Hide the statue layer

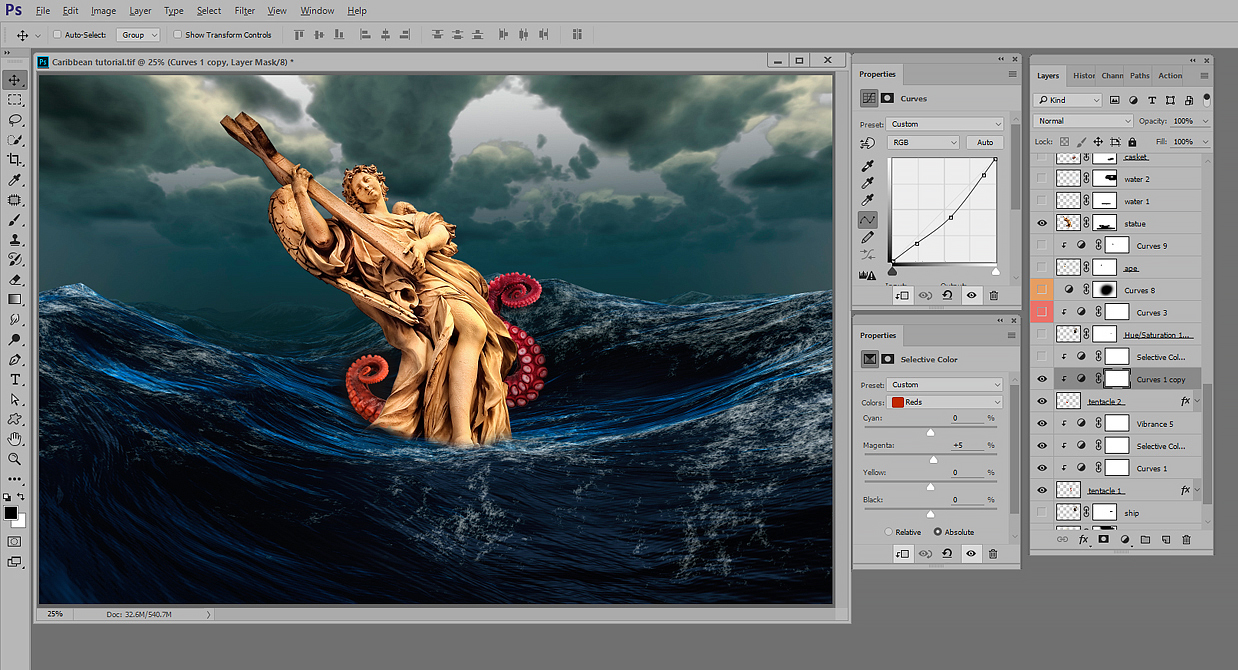tap(1042, 224)
